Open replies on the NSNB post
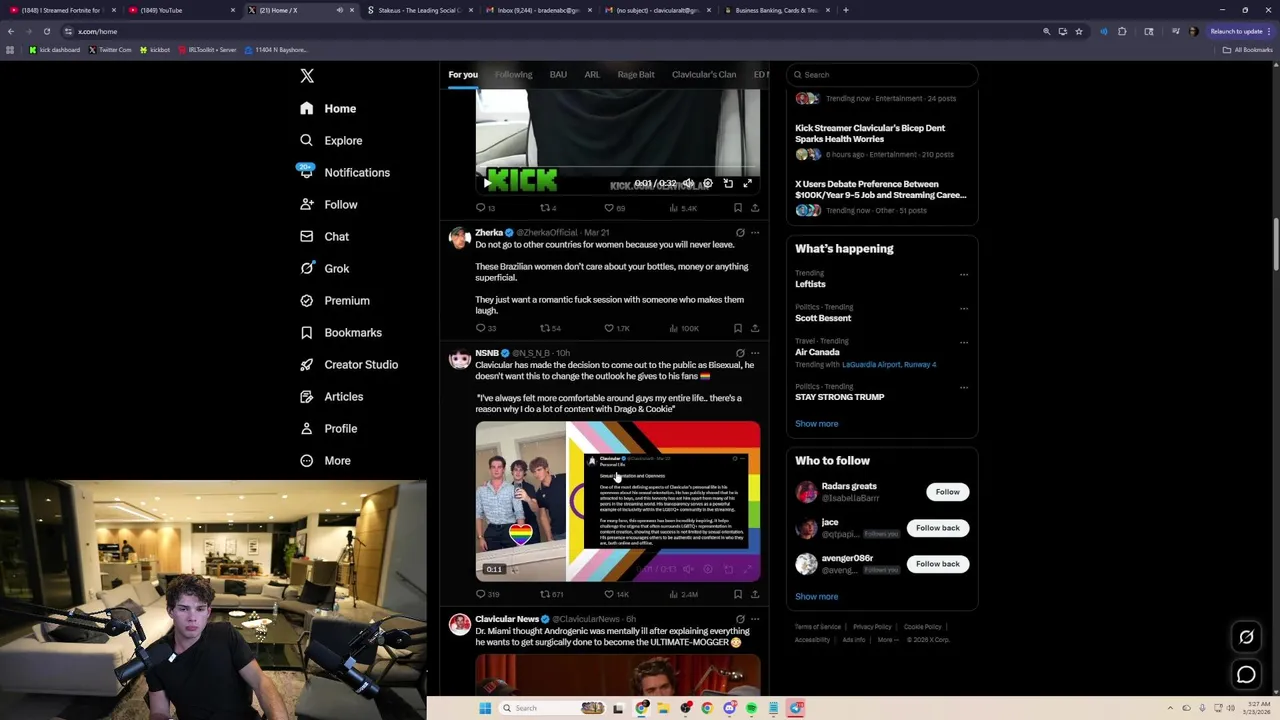Image resolution: width=1280 pixels, height=720 pixels. click(480, 594)
